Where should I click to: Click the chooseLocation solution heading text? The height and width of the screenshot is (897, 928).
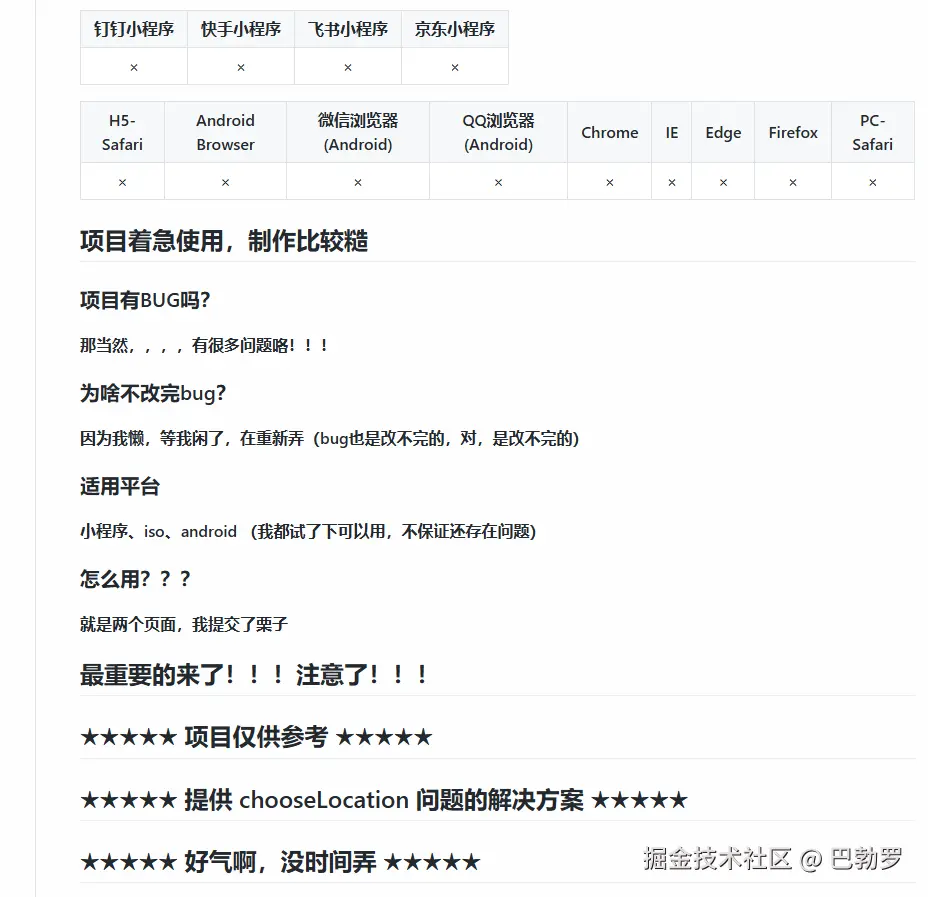pos(383,800)
